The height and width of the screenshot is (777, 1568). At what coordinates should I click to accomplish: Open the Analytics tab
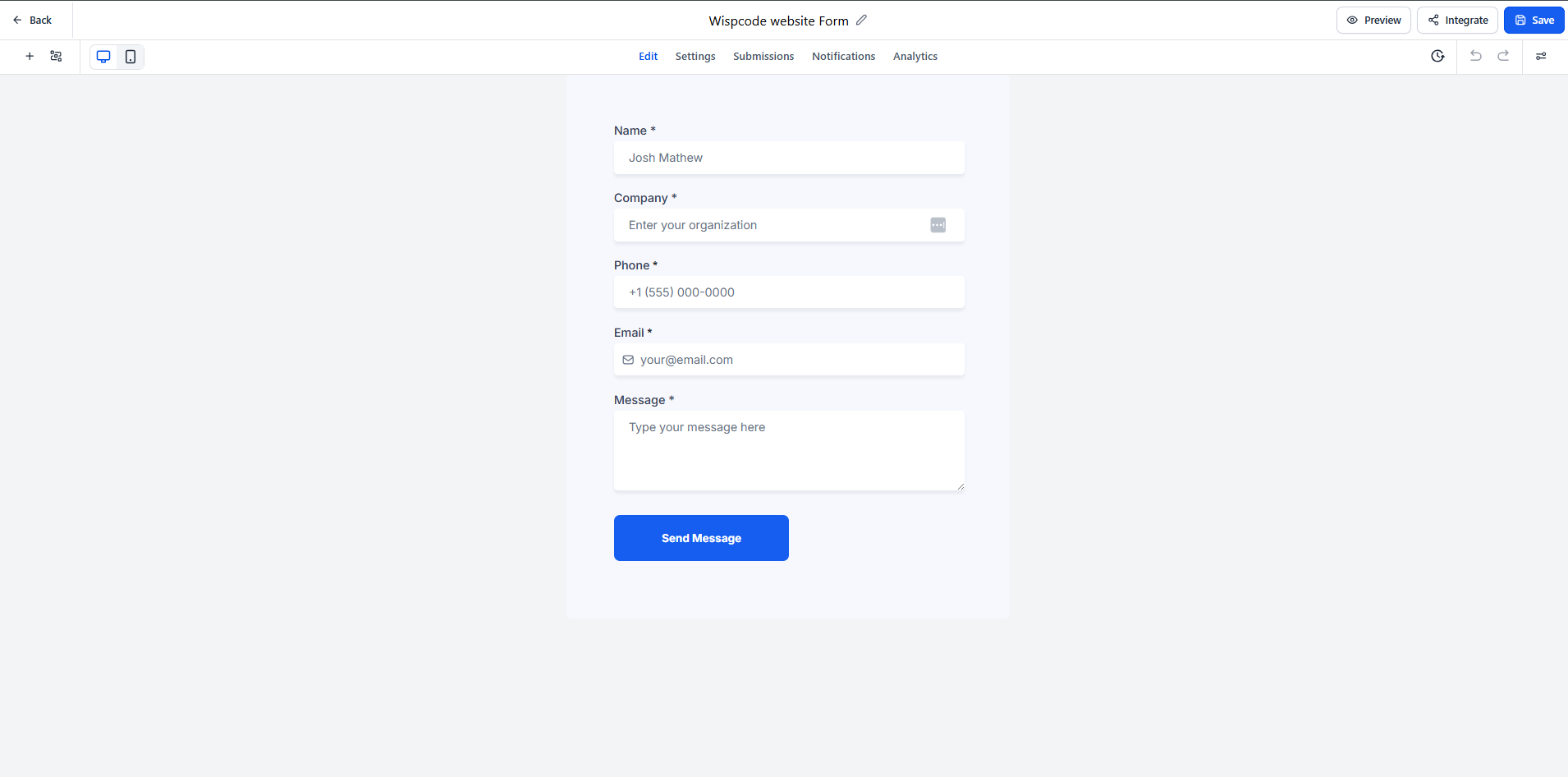point(915,56)
